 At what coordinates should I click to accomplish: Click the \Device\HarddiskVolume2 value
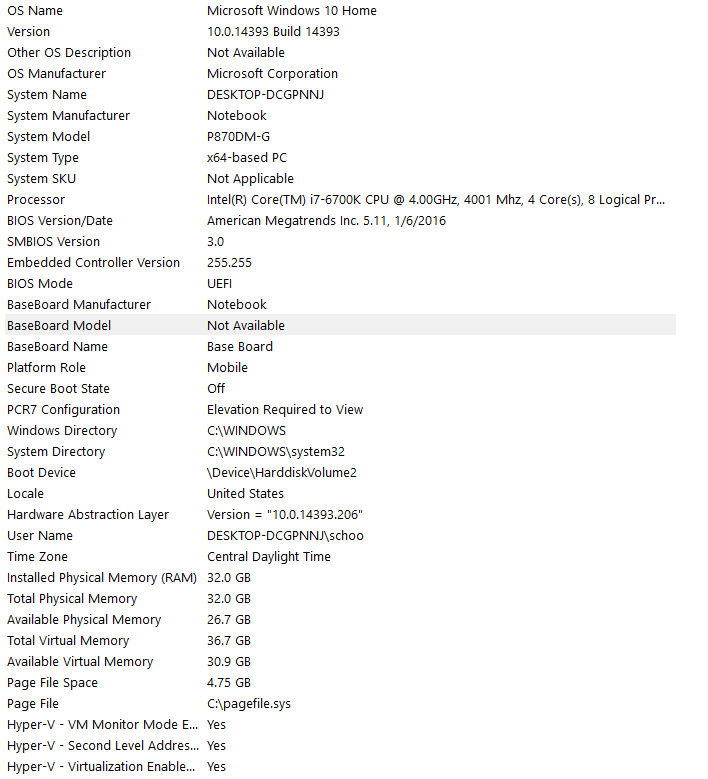point(282,472)
